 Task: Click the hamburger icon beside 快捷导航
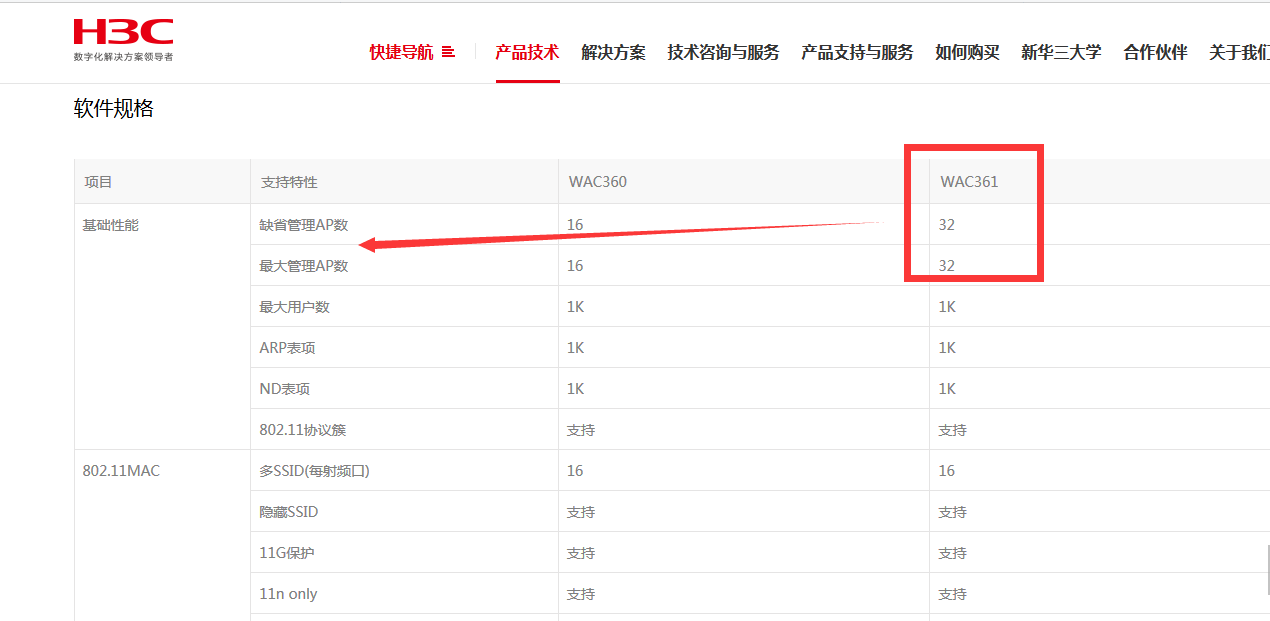[x=448, y=52]
